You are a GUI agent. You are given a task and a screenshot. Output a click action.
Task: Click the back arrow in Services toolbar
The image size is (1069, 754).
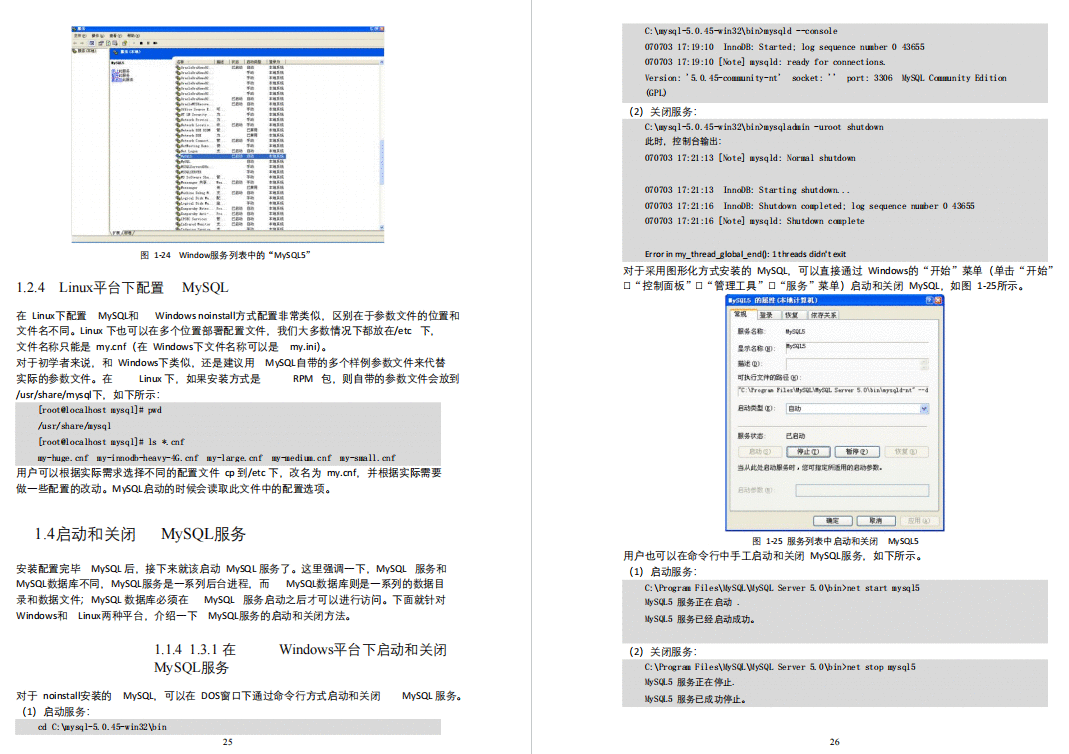[75, 43]
